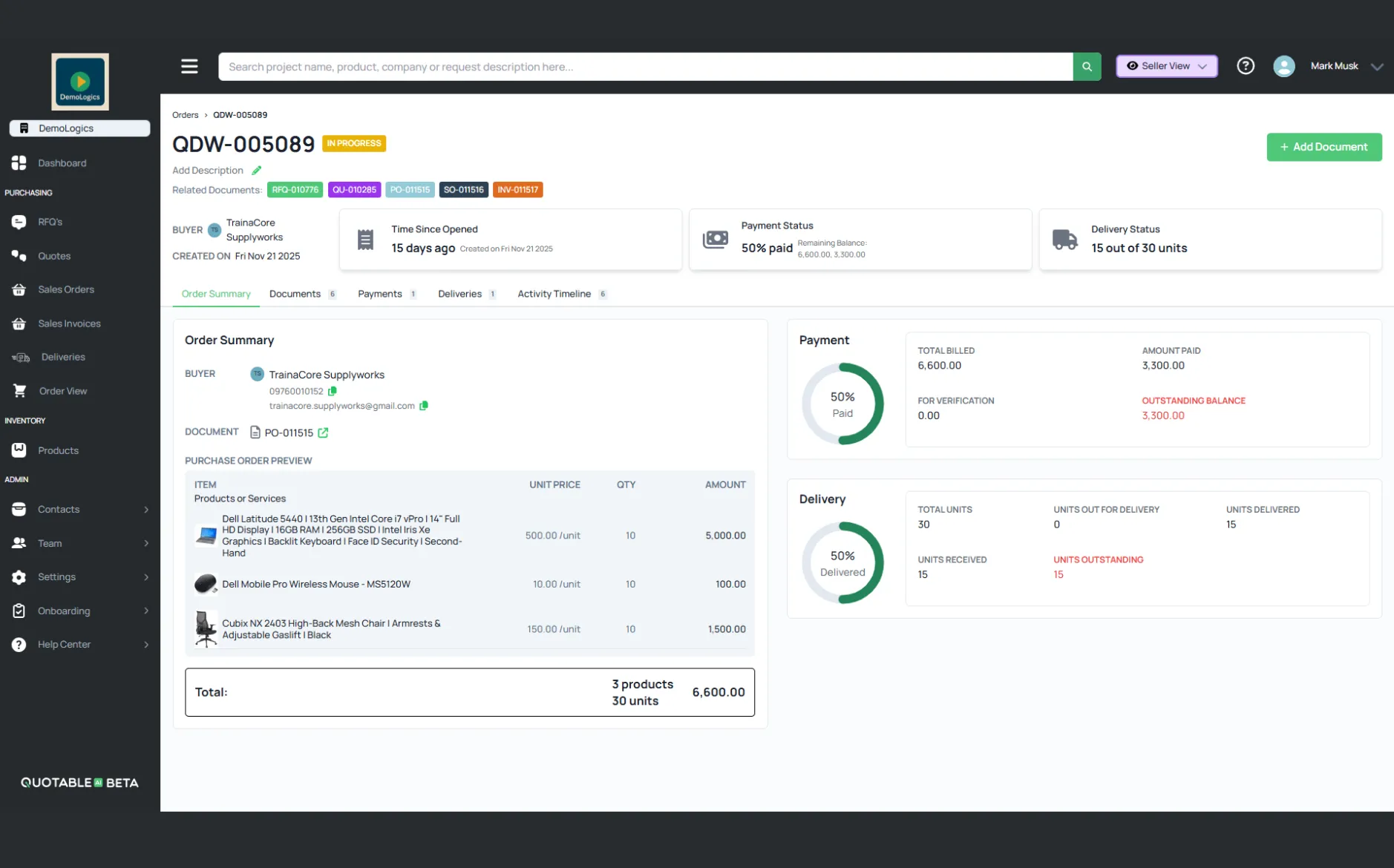Click the user avatar near Mark Musk
This screenshot has width=1394, height=868.
(1284, 66)
